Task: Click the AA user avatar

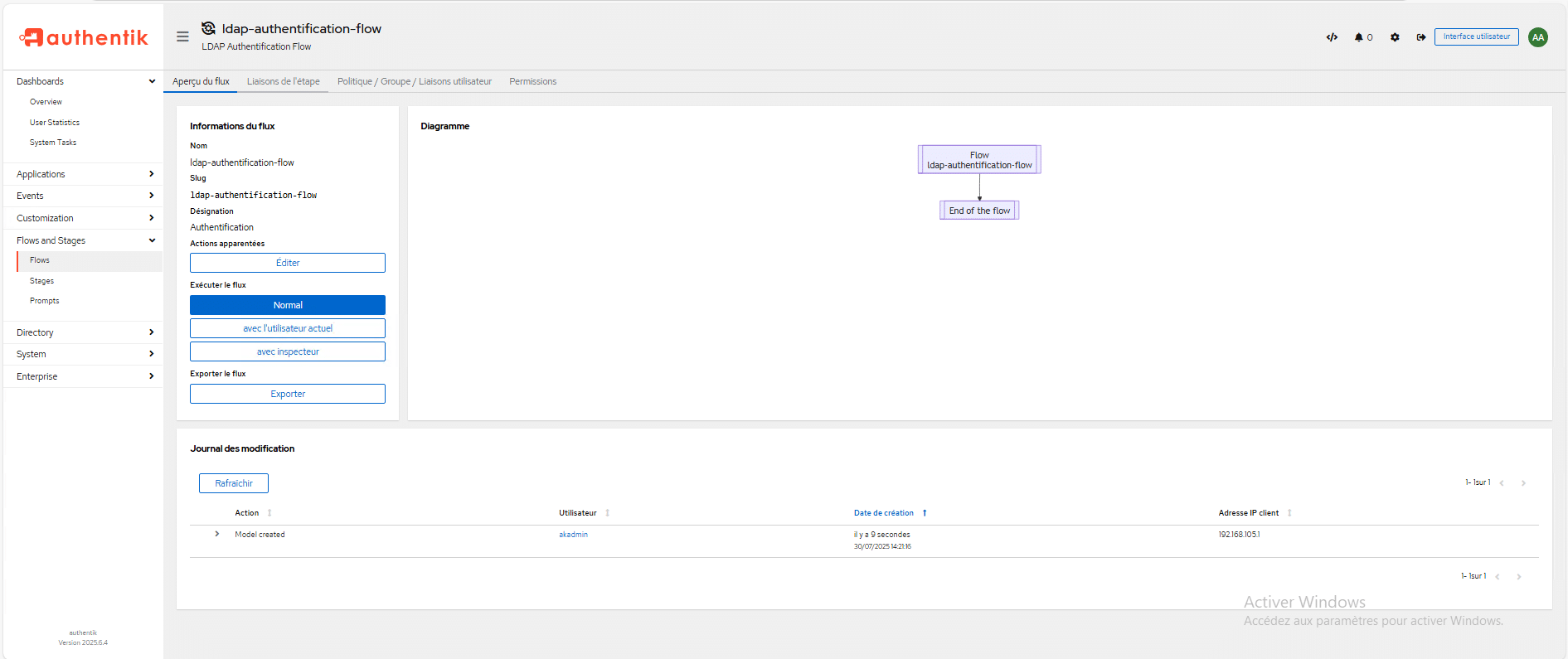Action: pos(1538,37)
